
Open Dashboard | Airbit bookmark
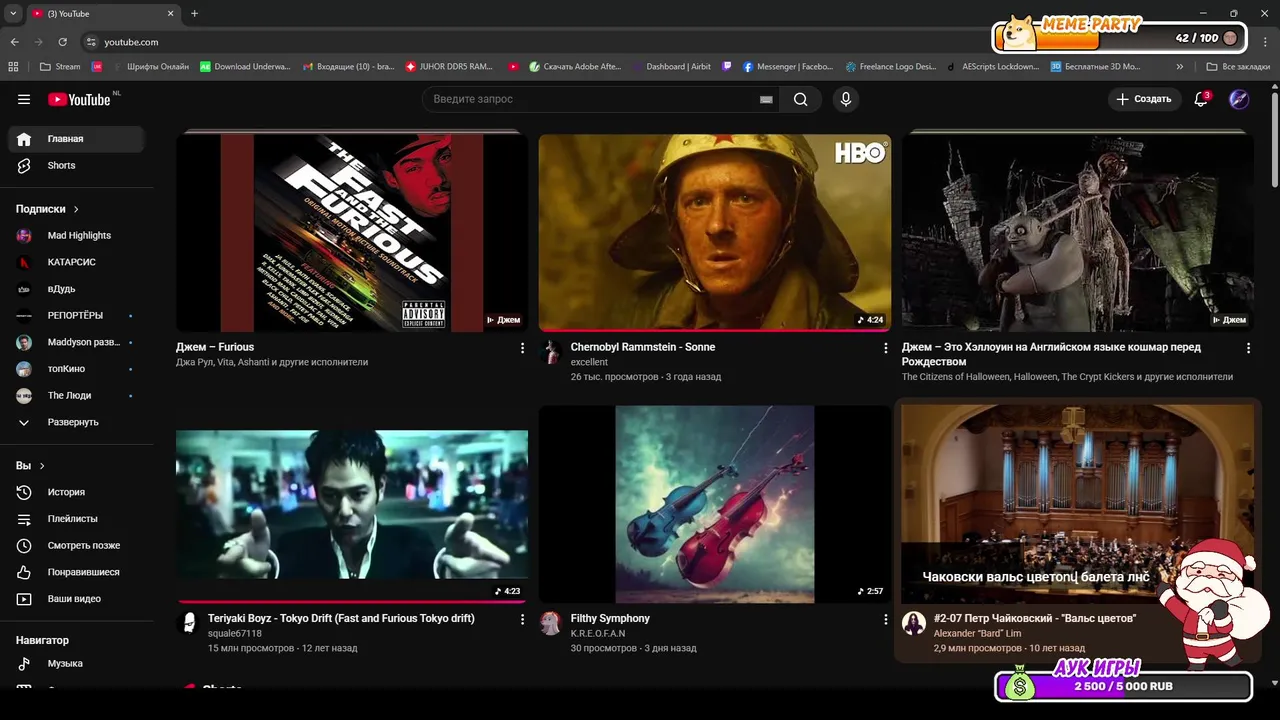point(672,67)
